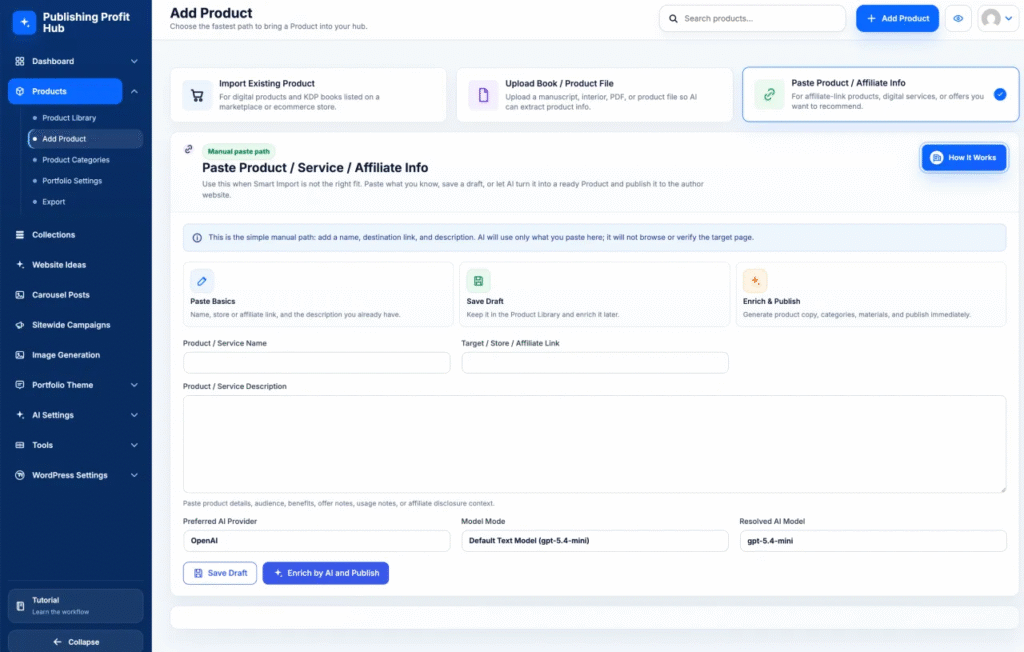Viewport: 1024px width, 652px height.
Task: Click the Resolved AI Model field
Action: [873, 541]
